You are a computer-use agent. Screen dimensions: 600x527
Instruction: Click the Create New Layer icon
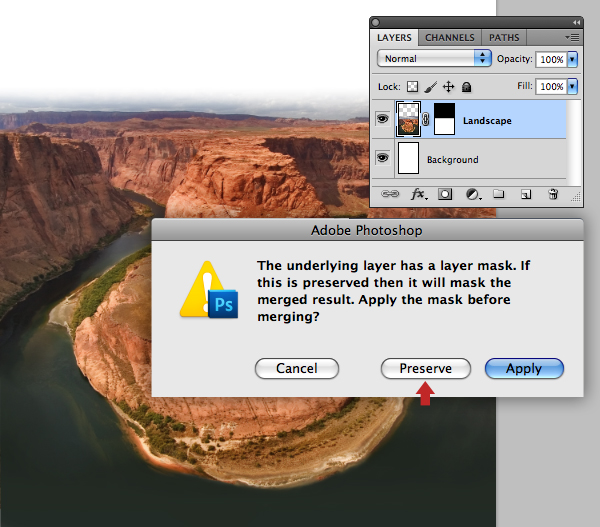click(526, 194)
